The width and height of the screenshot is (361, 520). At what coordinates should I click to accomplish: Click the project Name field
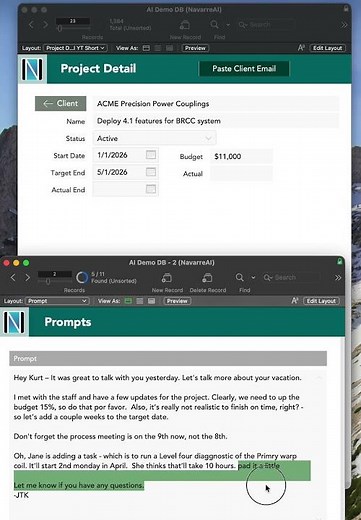click(216, 121)
